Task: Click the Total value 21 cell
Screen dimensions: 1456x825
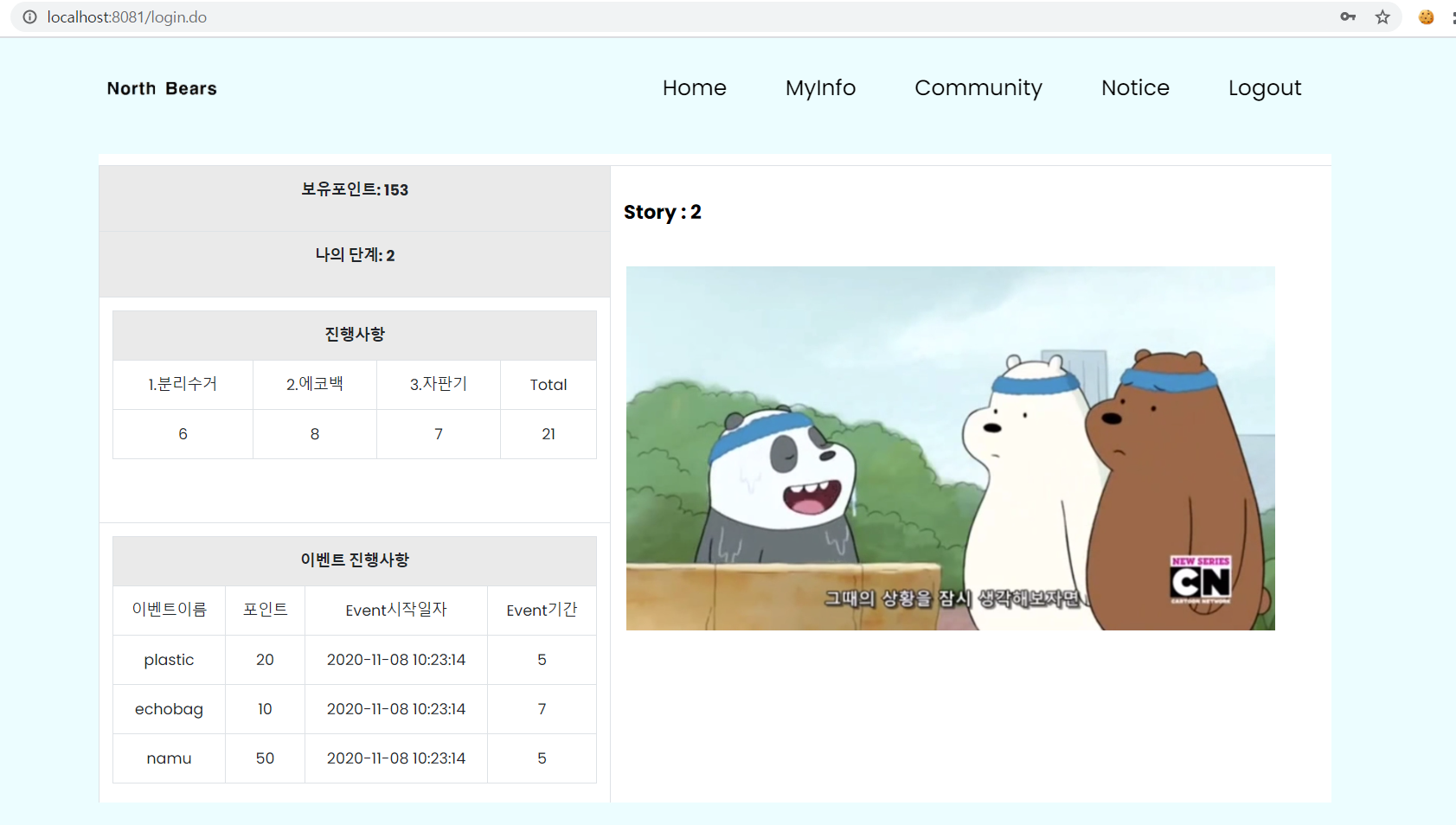Action: point(548,434)
